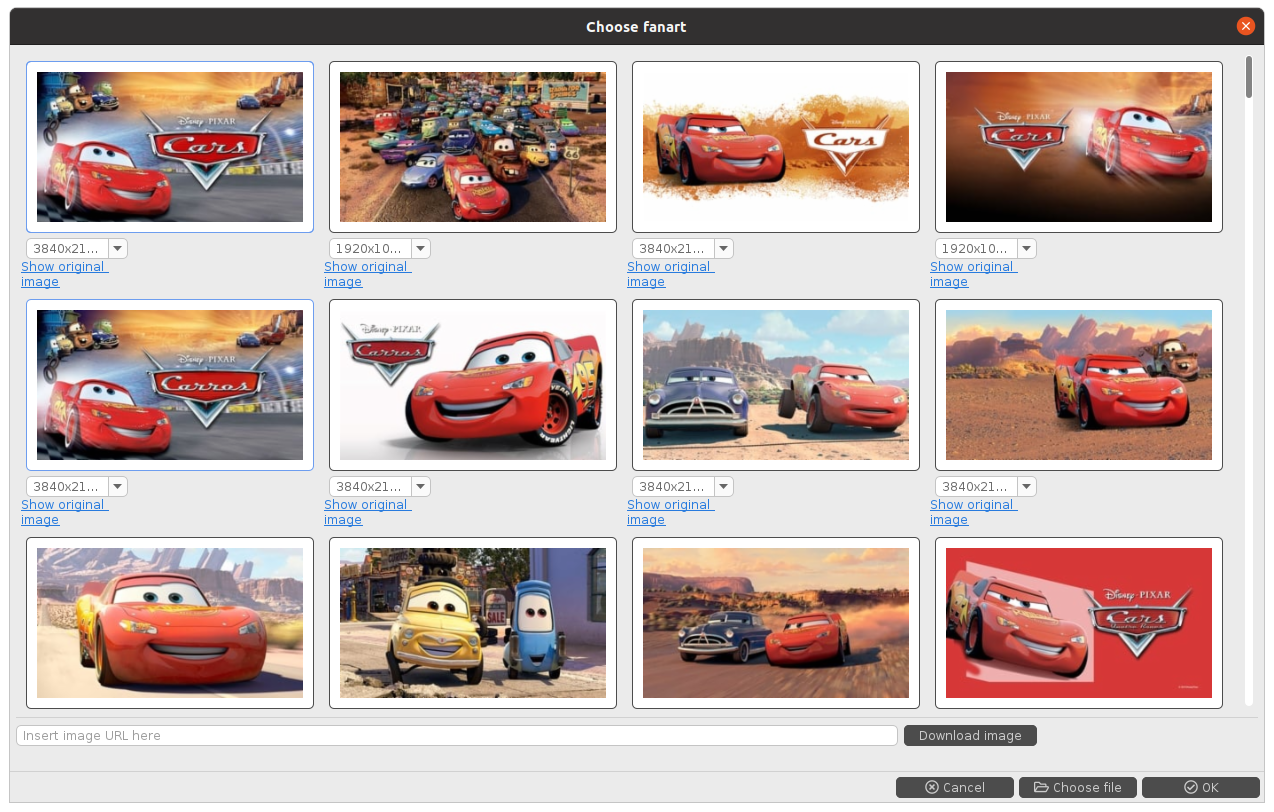Click the Download image button
1274x812 pixels.
[970, 736]
